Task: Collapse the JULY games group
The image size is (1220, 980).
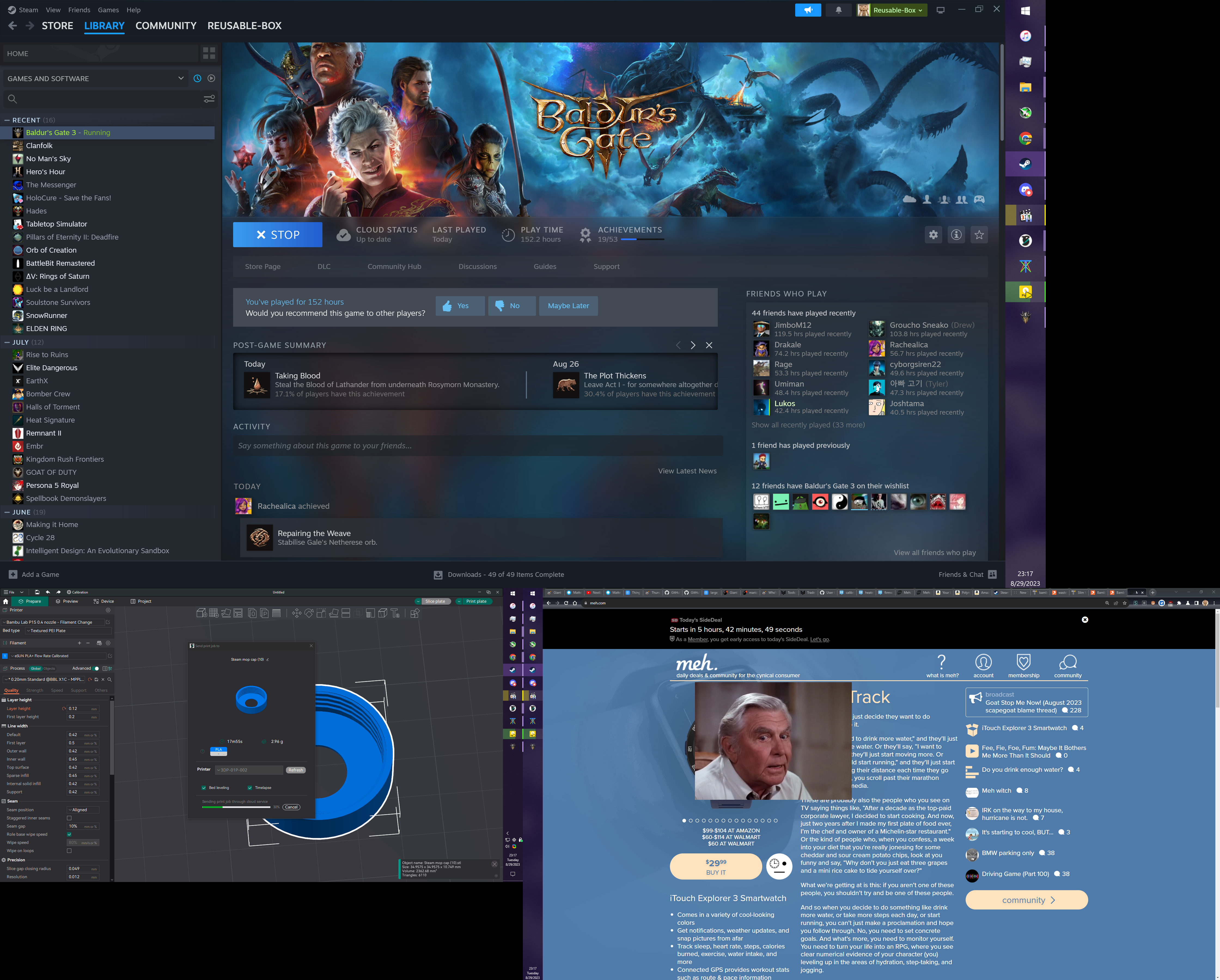Action: coord(7,342)
